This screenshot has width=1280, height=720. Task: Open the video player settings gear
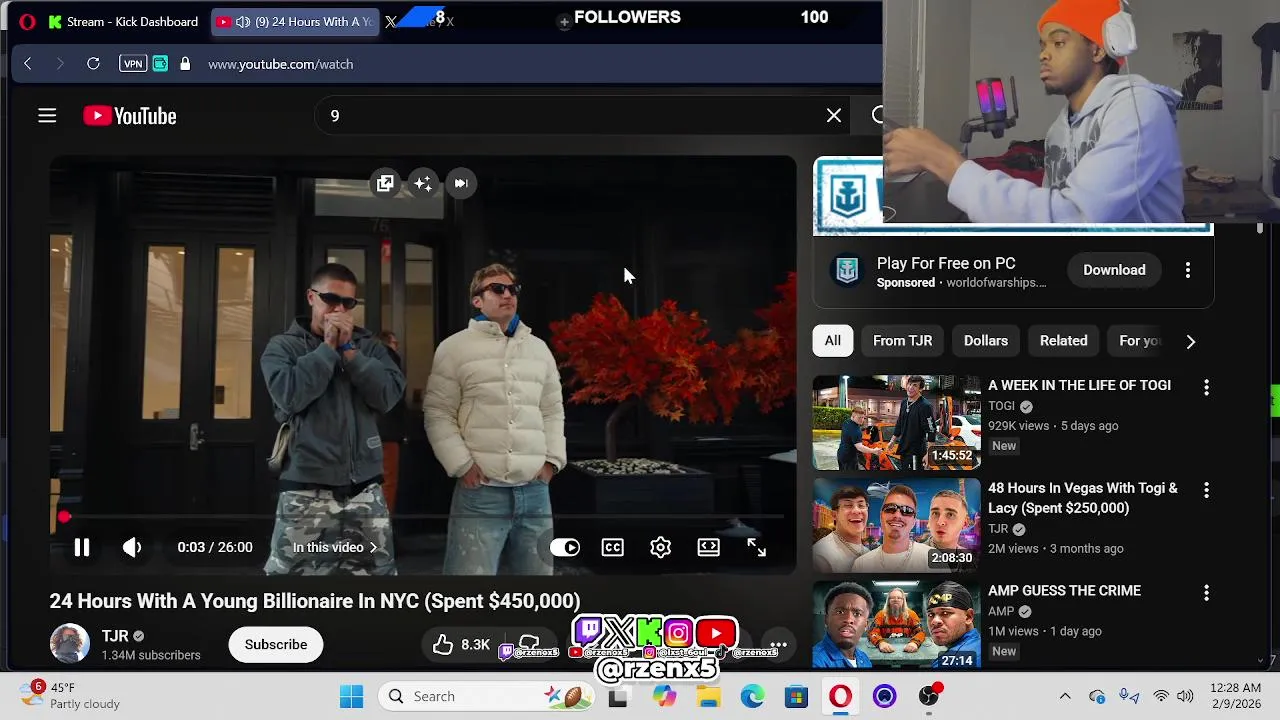[x=661, y=547]
